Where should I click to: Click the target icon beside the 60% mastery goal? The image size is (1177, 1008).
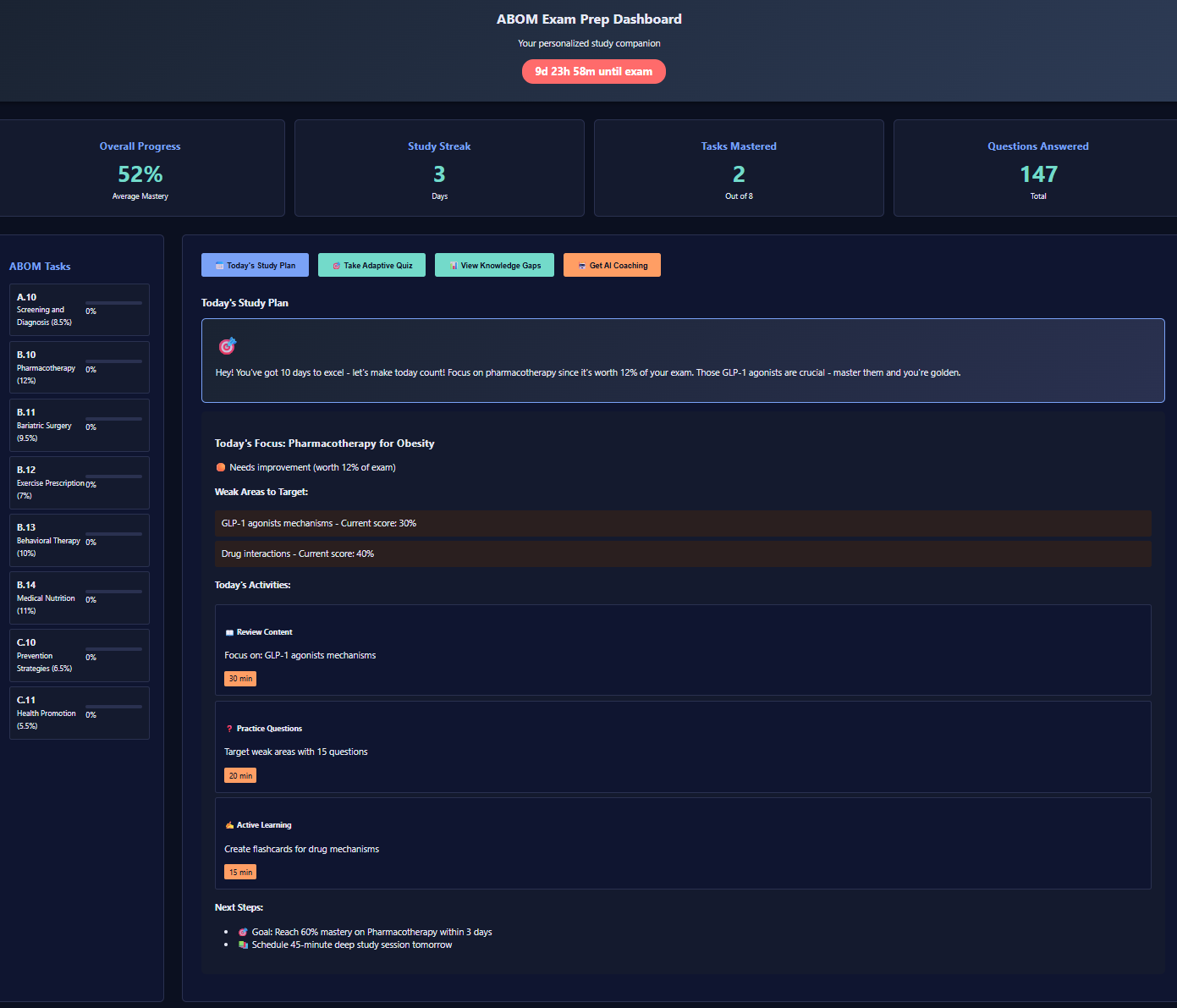pos(243,932)
